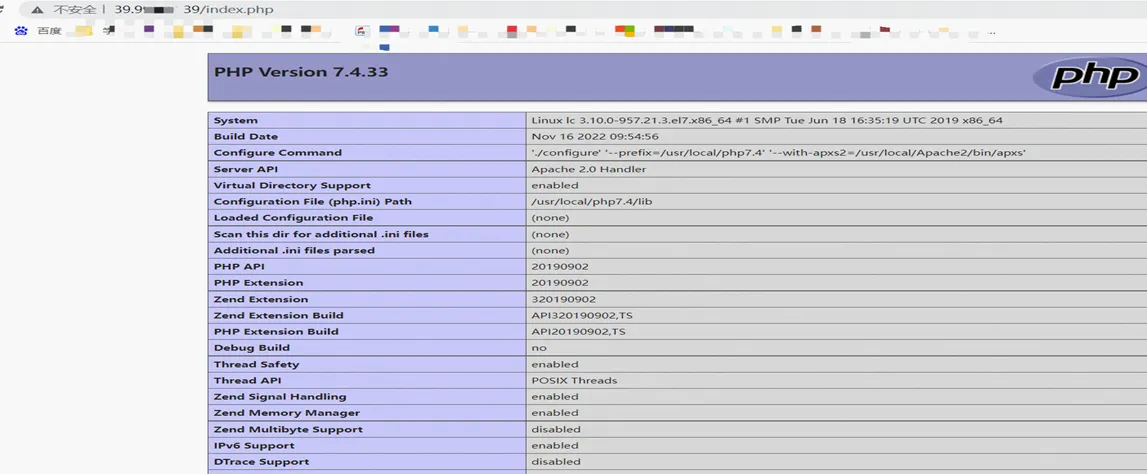The image size is (1147, 474).
Task: Select the './configure' --prefix command value
Action: click(x=779, y=153)
